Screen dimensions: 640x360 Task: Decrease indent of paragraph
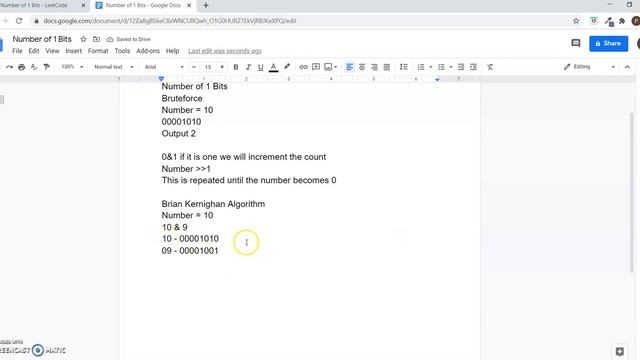pos(461,67)
